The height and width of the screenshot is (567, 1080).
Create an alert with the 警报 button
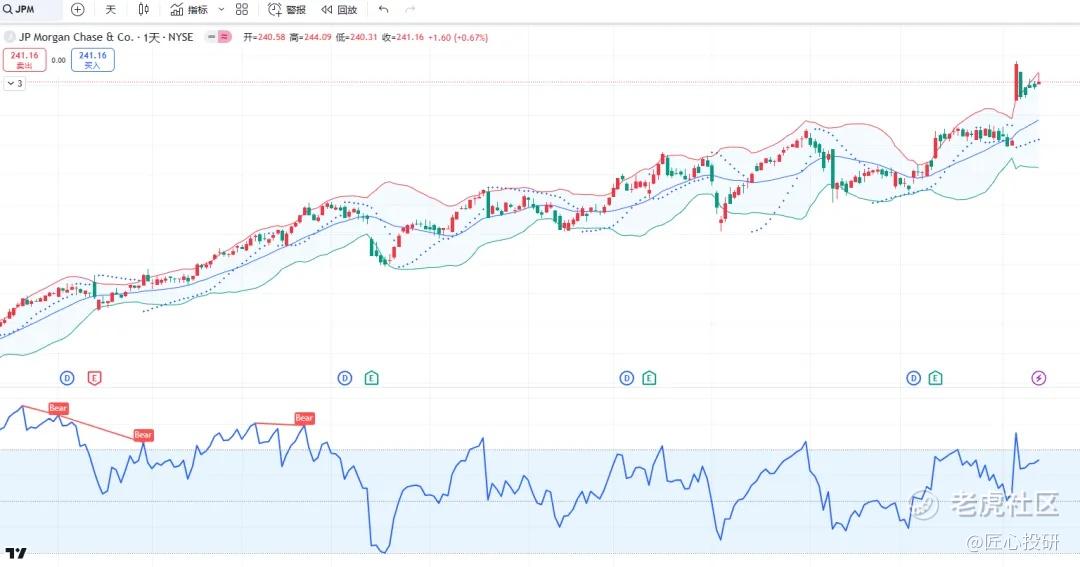[x=287, y=10]
